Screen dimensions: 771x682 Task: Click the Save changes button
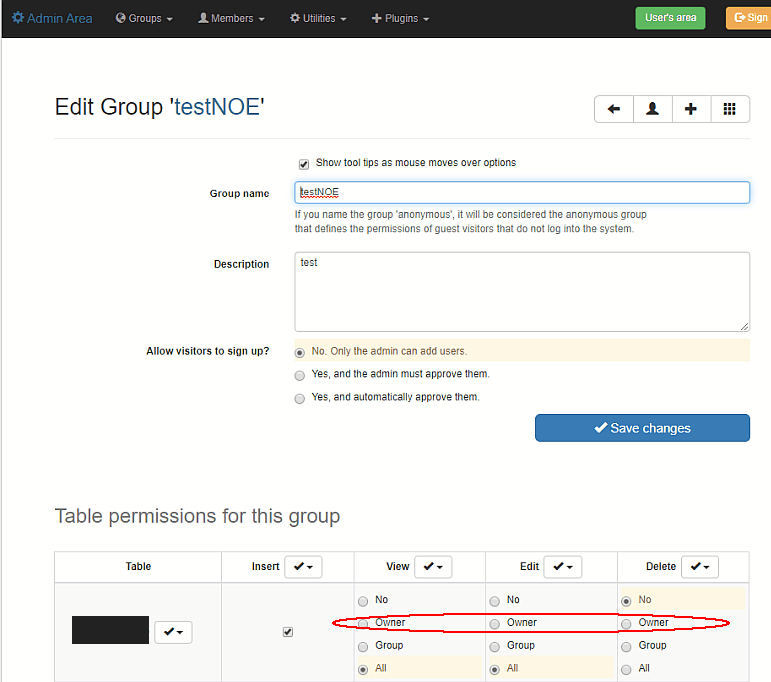[642, 428]
